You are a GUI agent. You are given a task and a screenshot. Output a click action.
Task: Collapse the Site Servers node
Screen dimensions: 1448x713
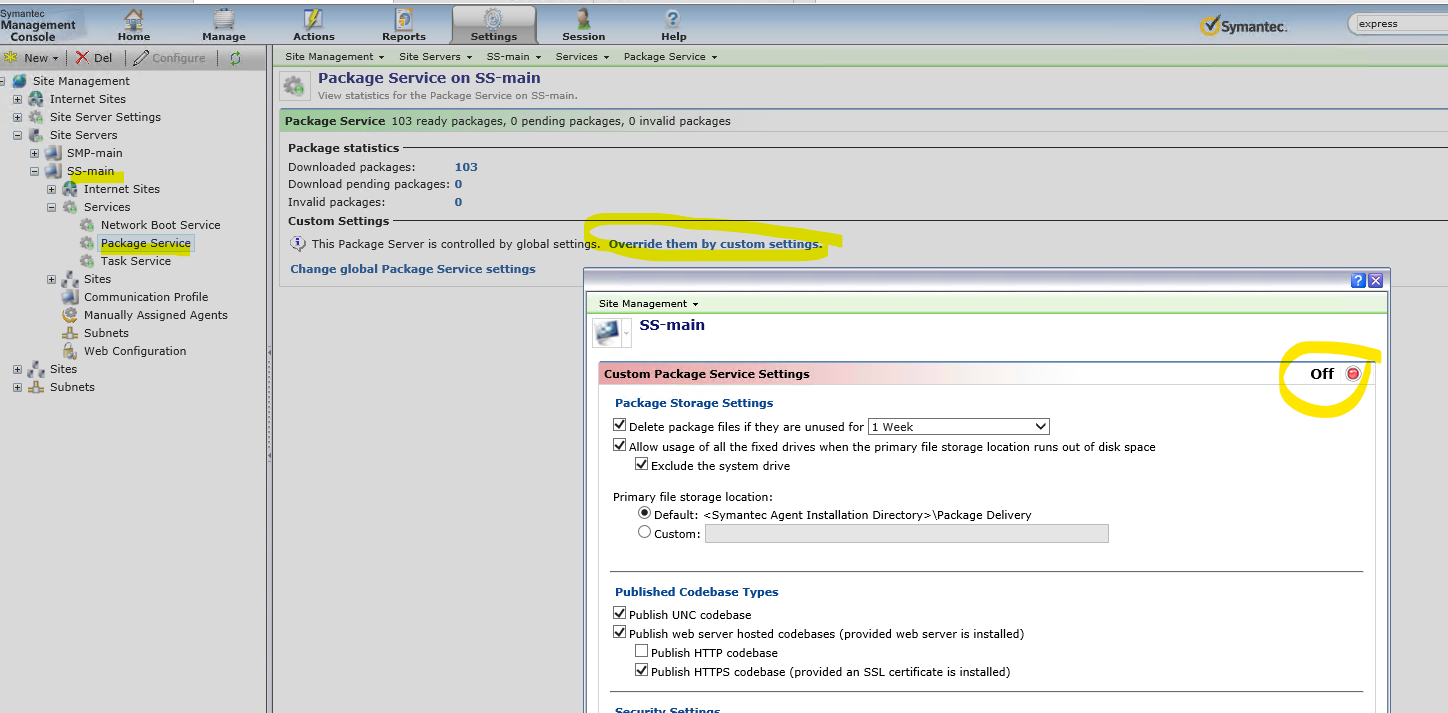(17, 135)
